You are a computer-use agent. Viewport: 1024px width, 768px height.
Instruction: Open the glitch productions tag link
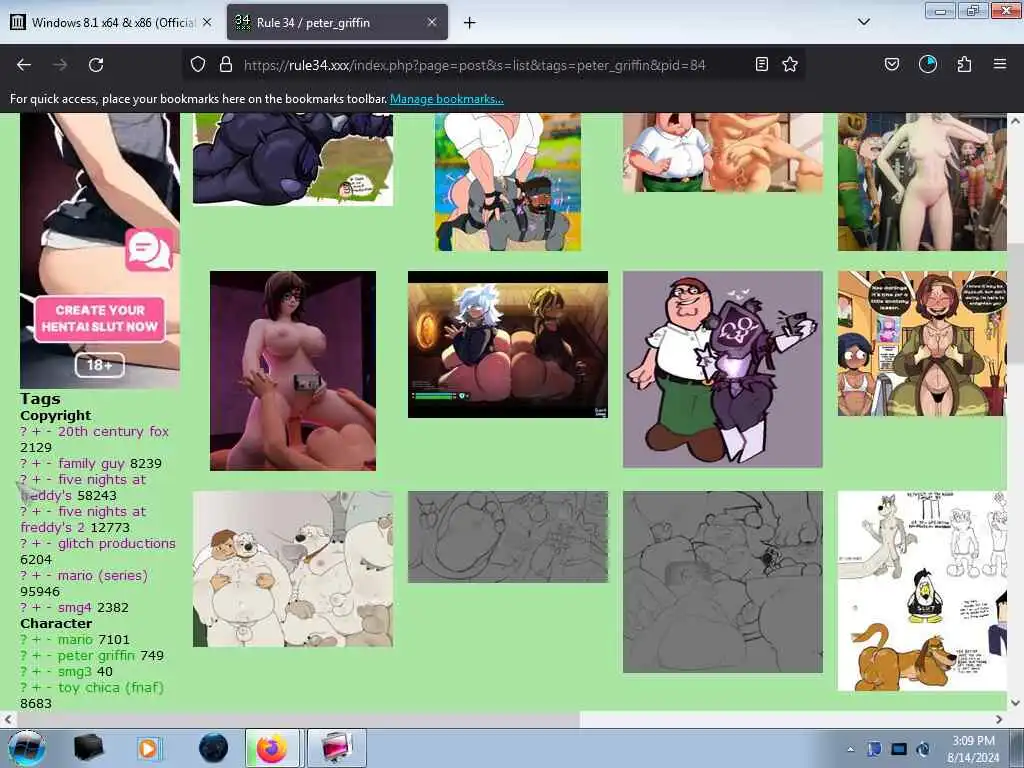[x=117, y=543]
